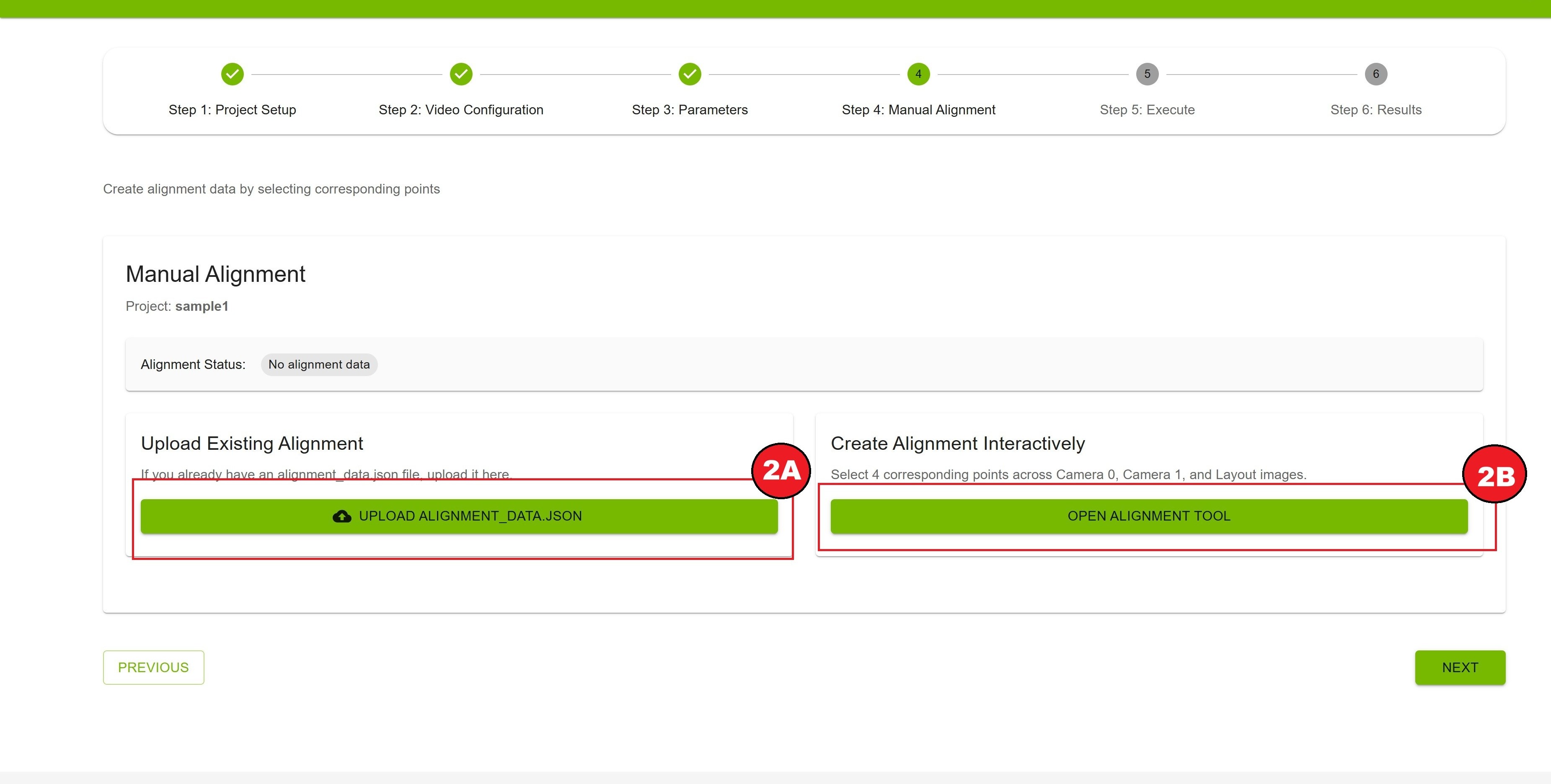Click 'If you already have an alignment_data.json' text
This screenshot has height=784, width=1551.
point(326,474)
